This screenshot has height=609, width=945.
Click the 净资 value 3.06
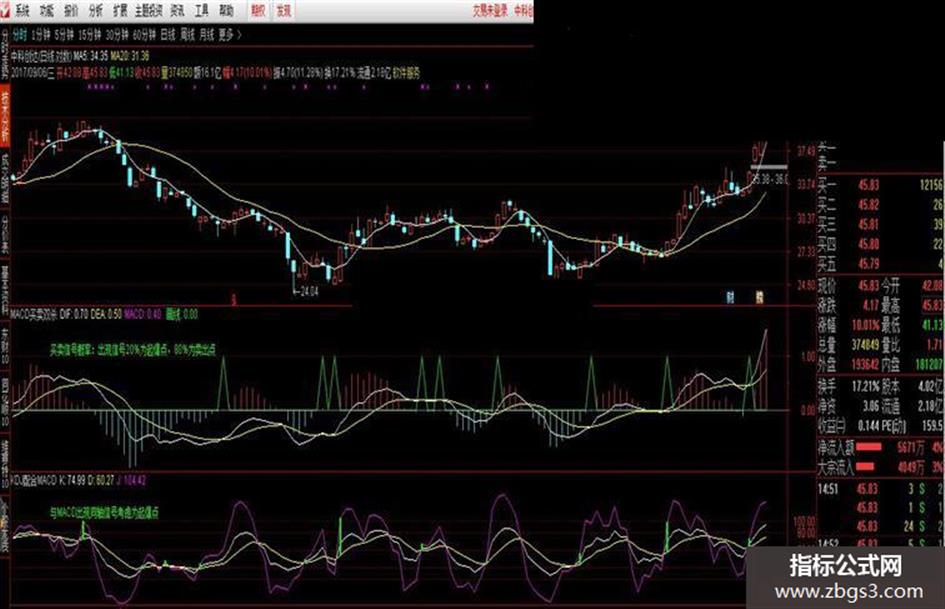870,406
